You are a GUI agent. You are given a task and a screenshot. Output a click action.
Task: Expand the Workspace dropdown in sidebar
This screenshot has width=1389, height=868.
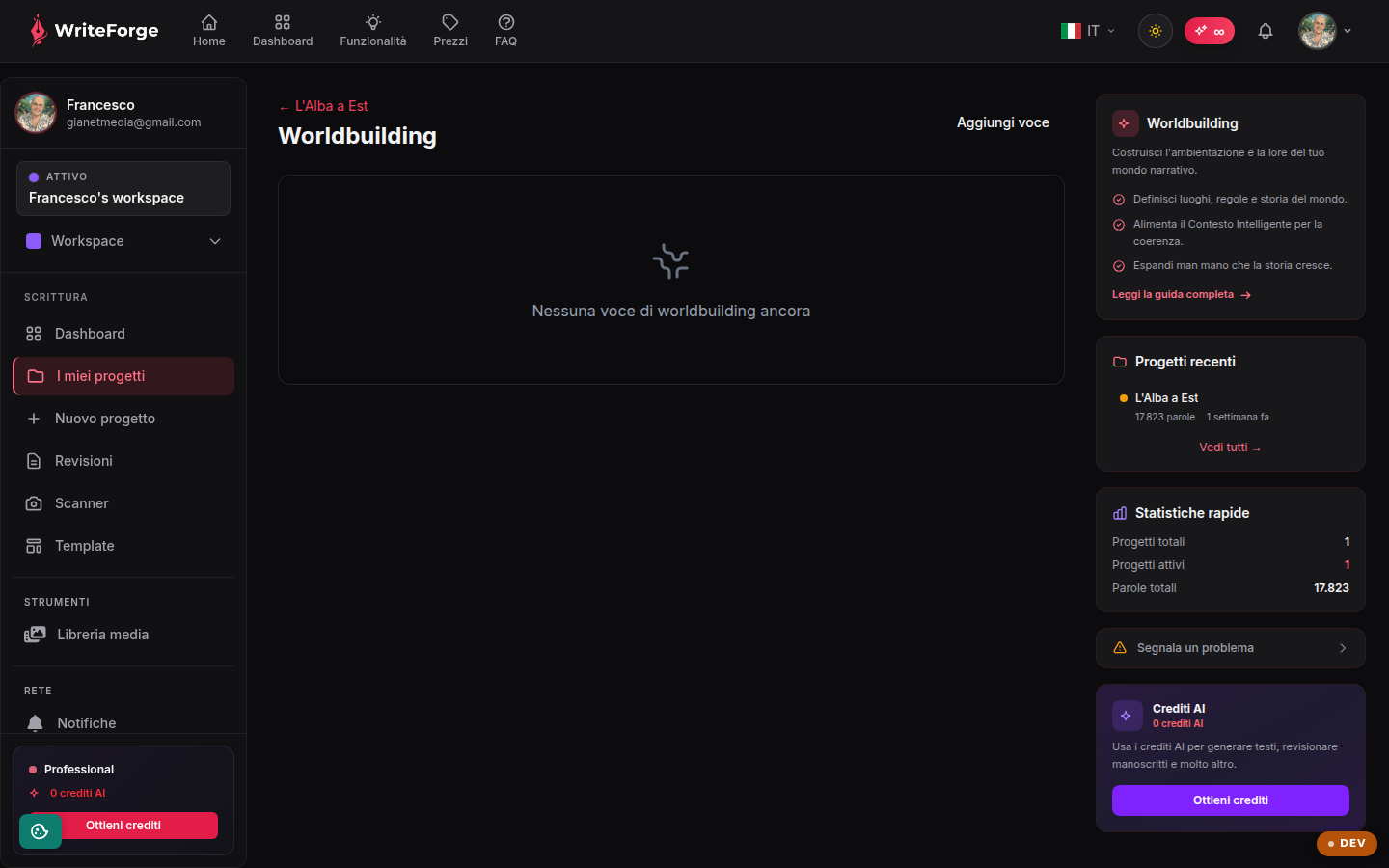(x=123, y=241)
